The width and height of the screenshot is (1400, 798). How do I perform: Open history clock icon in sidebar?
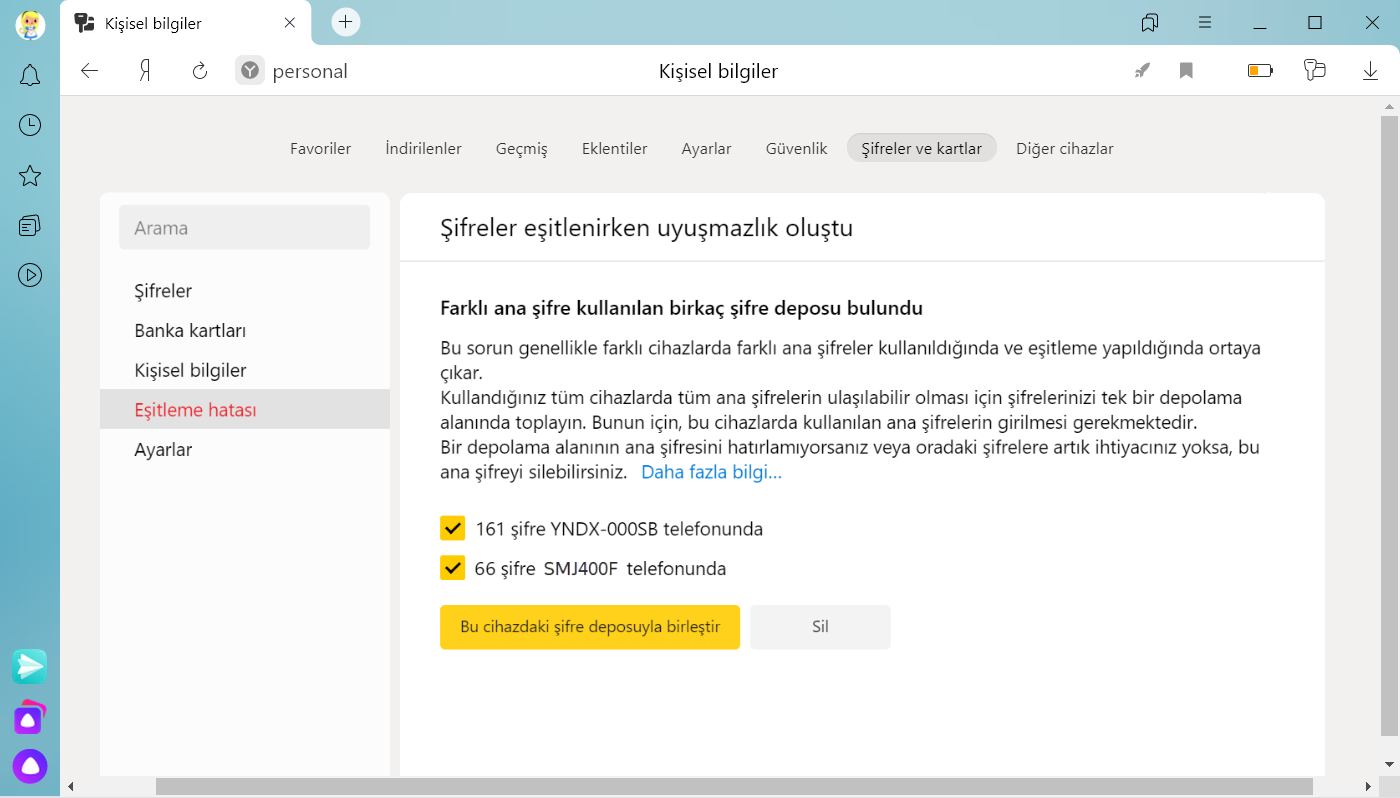[x=30, y=125]
